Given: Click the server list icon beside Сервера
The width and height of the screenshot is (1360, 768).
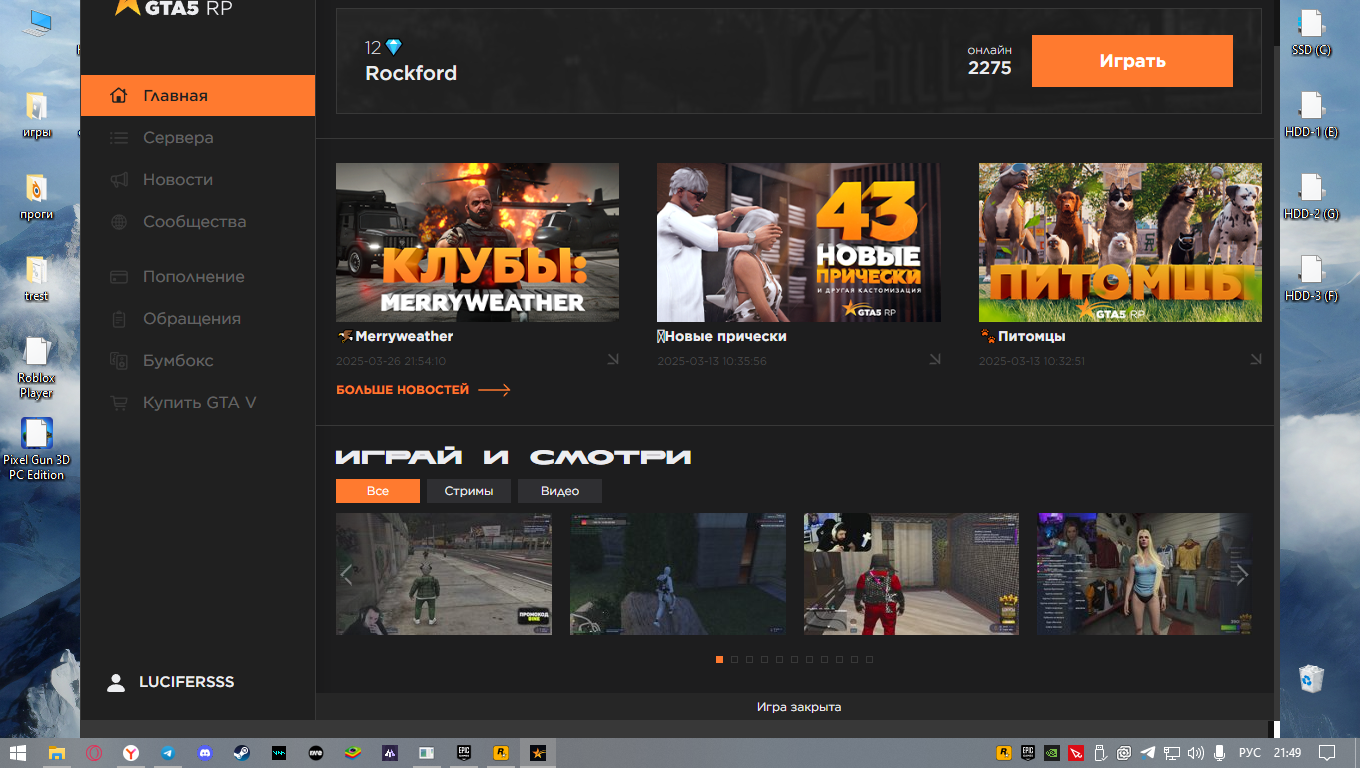Looking at the screenshot, I should (119, 138).
